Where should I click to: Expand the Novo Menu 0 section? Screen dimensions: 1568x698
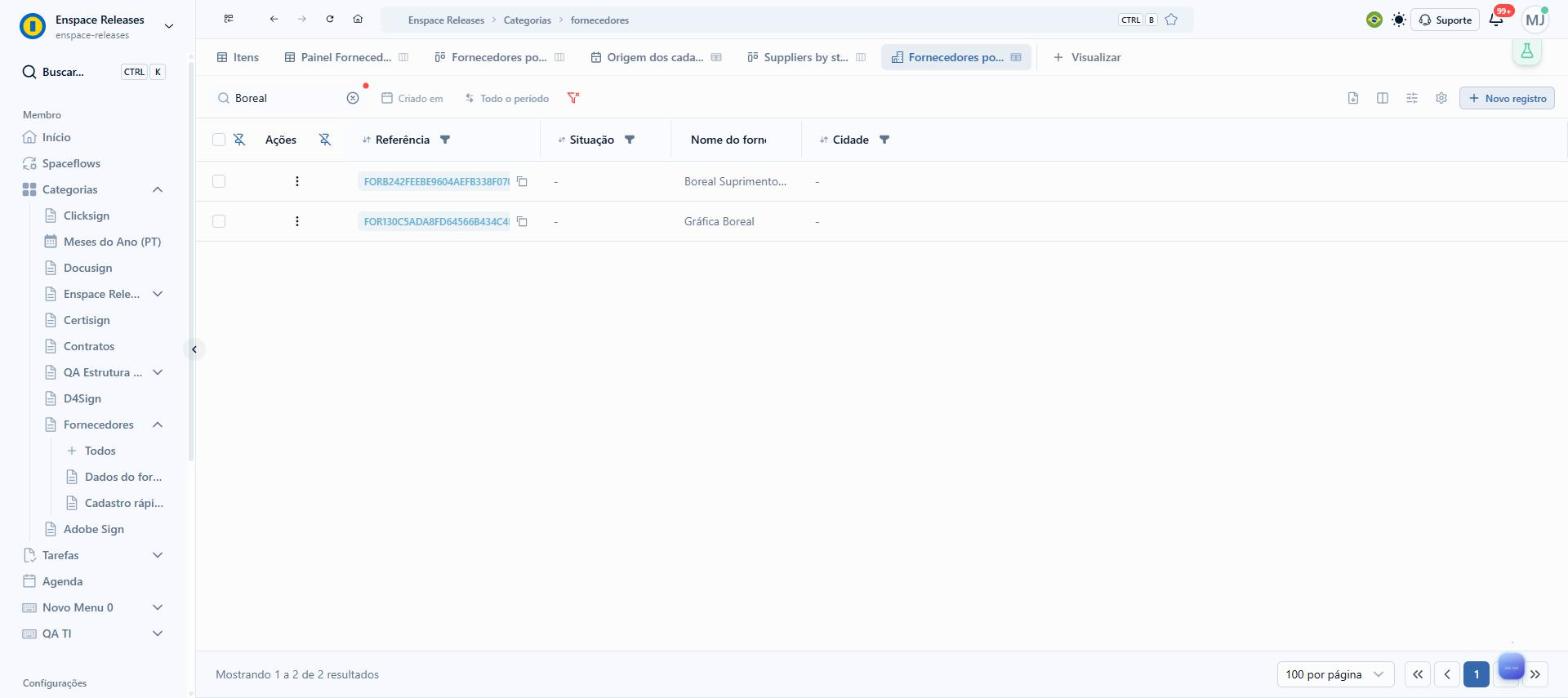click(x=157, y=607)
